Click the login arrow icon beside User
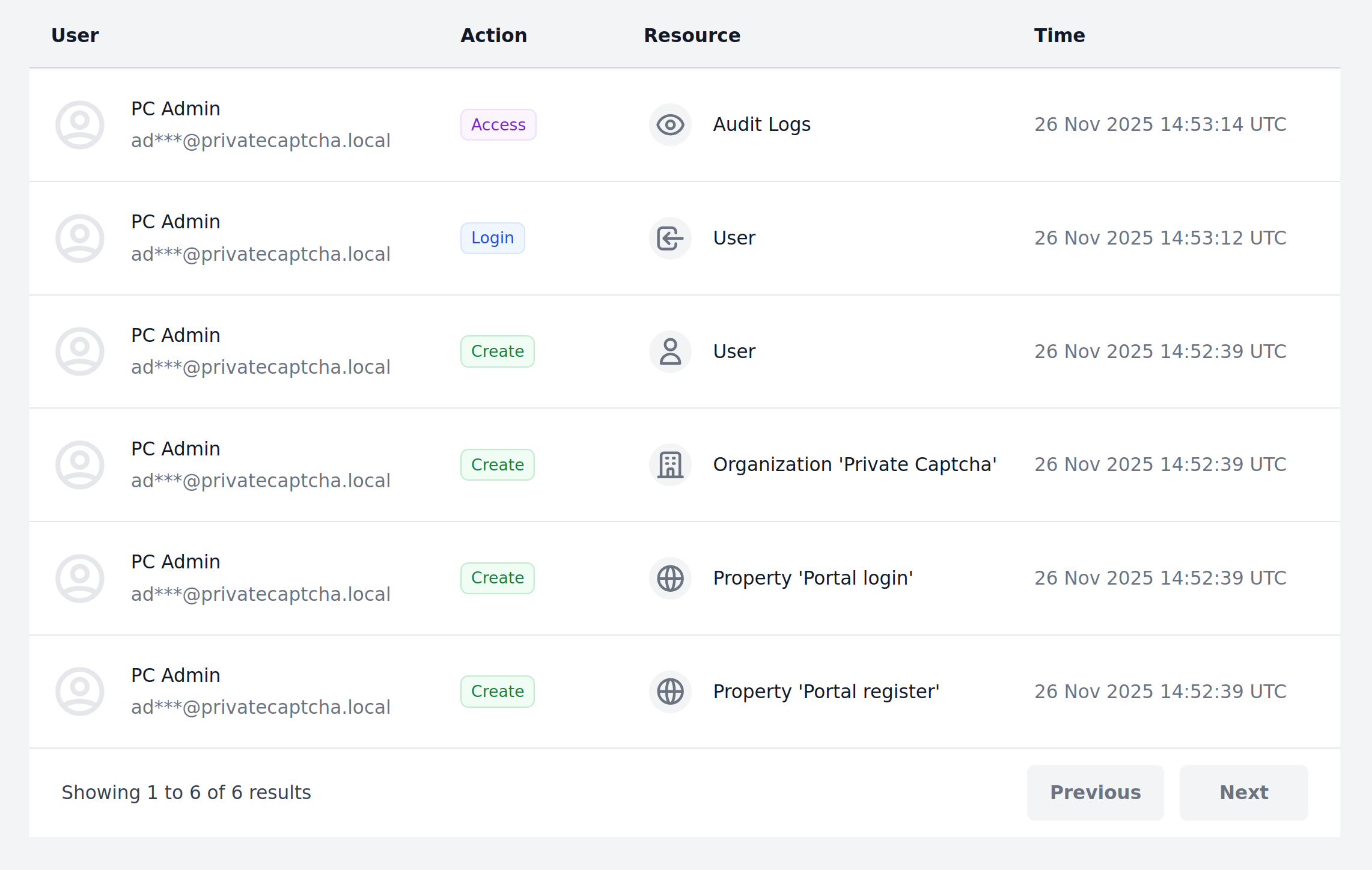The height and width of the screenshot is (870, 1372). click(x=670, y=239)
